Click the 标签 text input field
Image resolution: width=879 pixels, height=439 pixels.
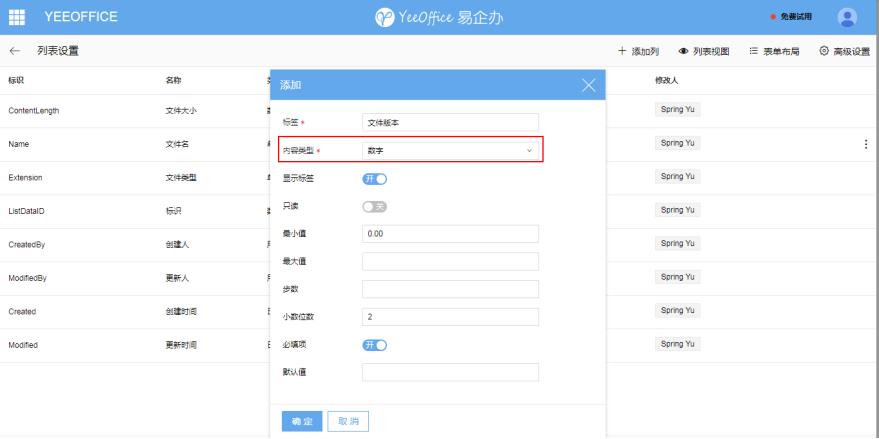450,123
